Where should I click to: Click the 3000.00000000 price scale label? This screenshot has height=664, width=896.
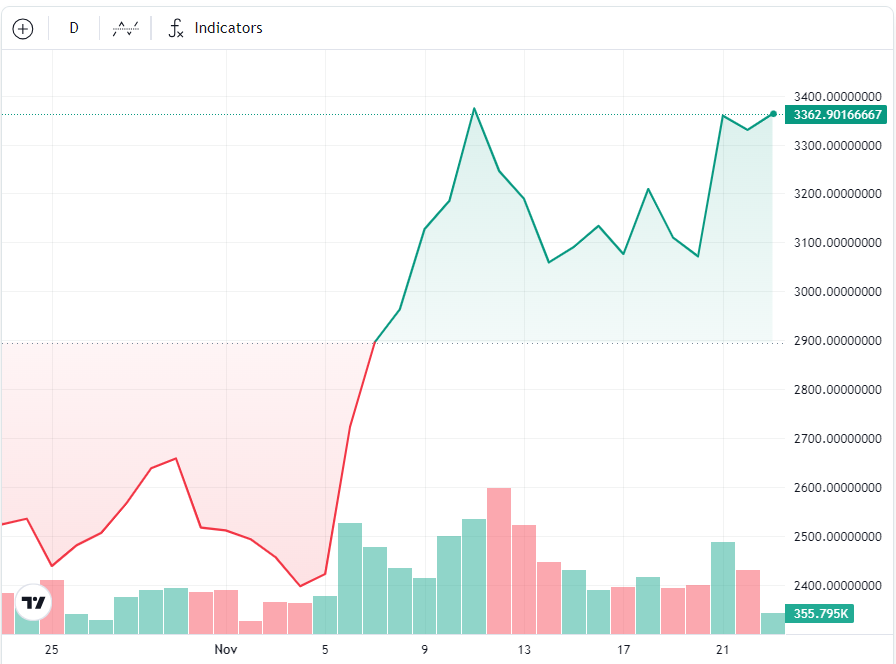[836, 292]
